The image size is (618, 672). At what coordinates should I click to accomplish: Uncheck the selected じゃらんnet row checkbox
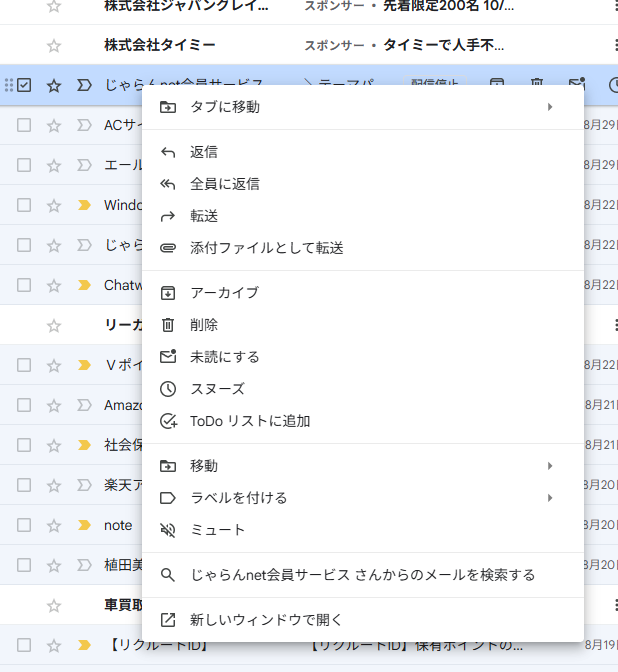coord(24,85)
